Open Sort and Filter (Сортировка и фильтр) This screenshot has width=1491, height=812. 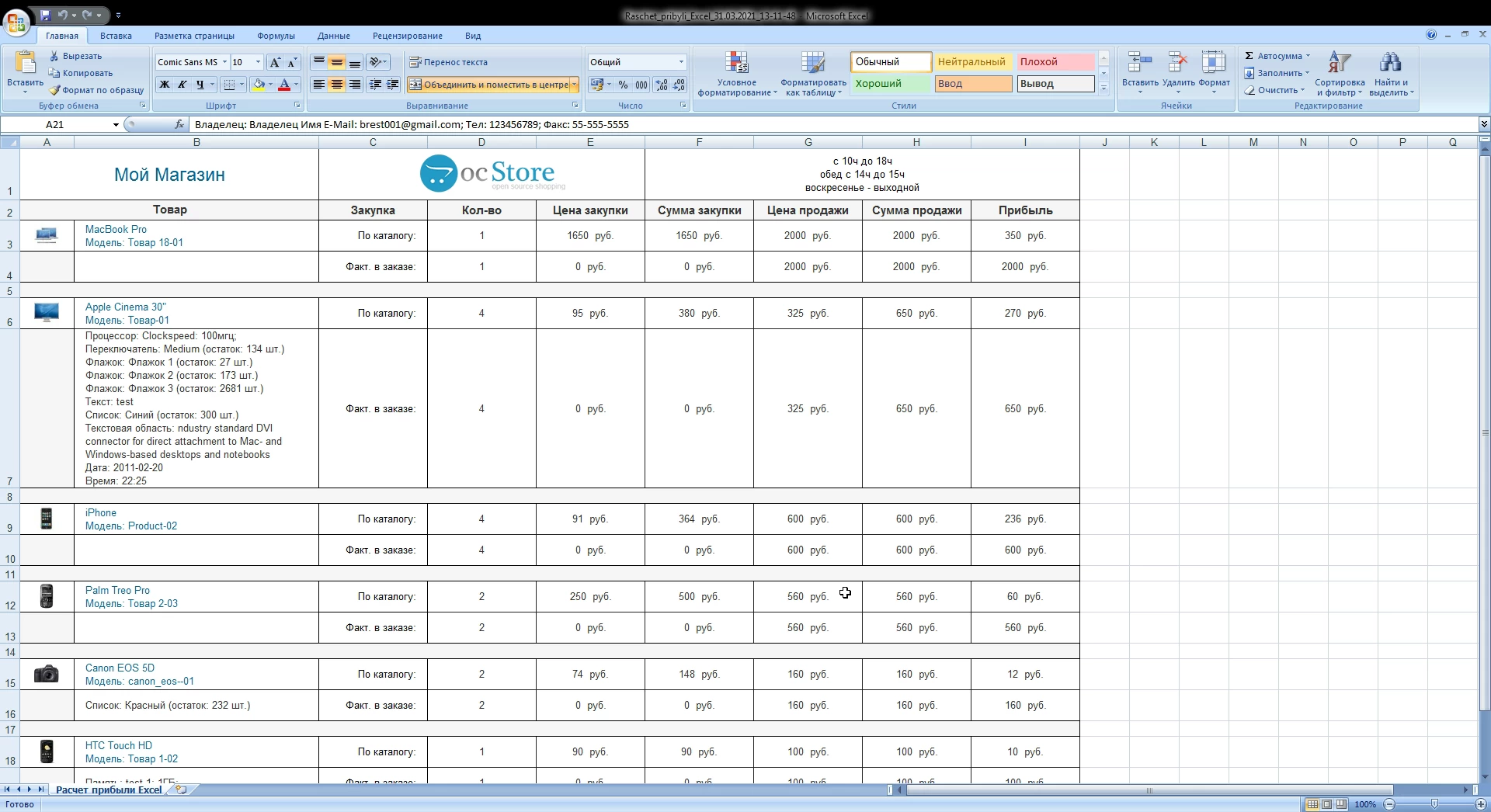pos(1340,75)
